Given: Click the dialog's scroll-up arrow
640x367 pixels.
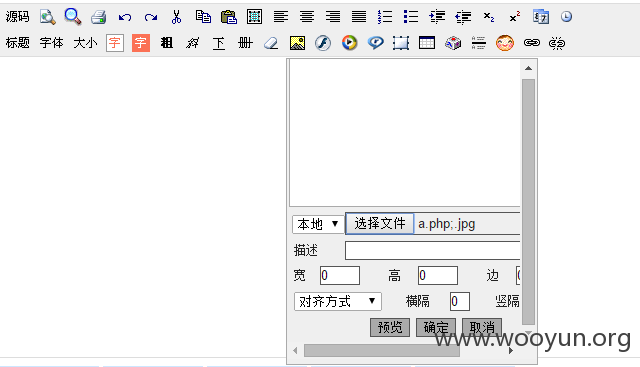Looking at the screenshot, I should [x=528, y=68].
